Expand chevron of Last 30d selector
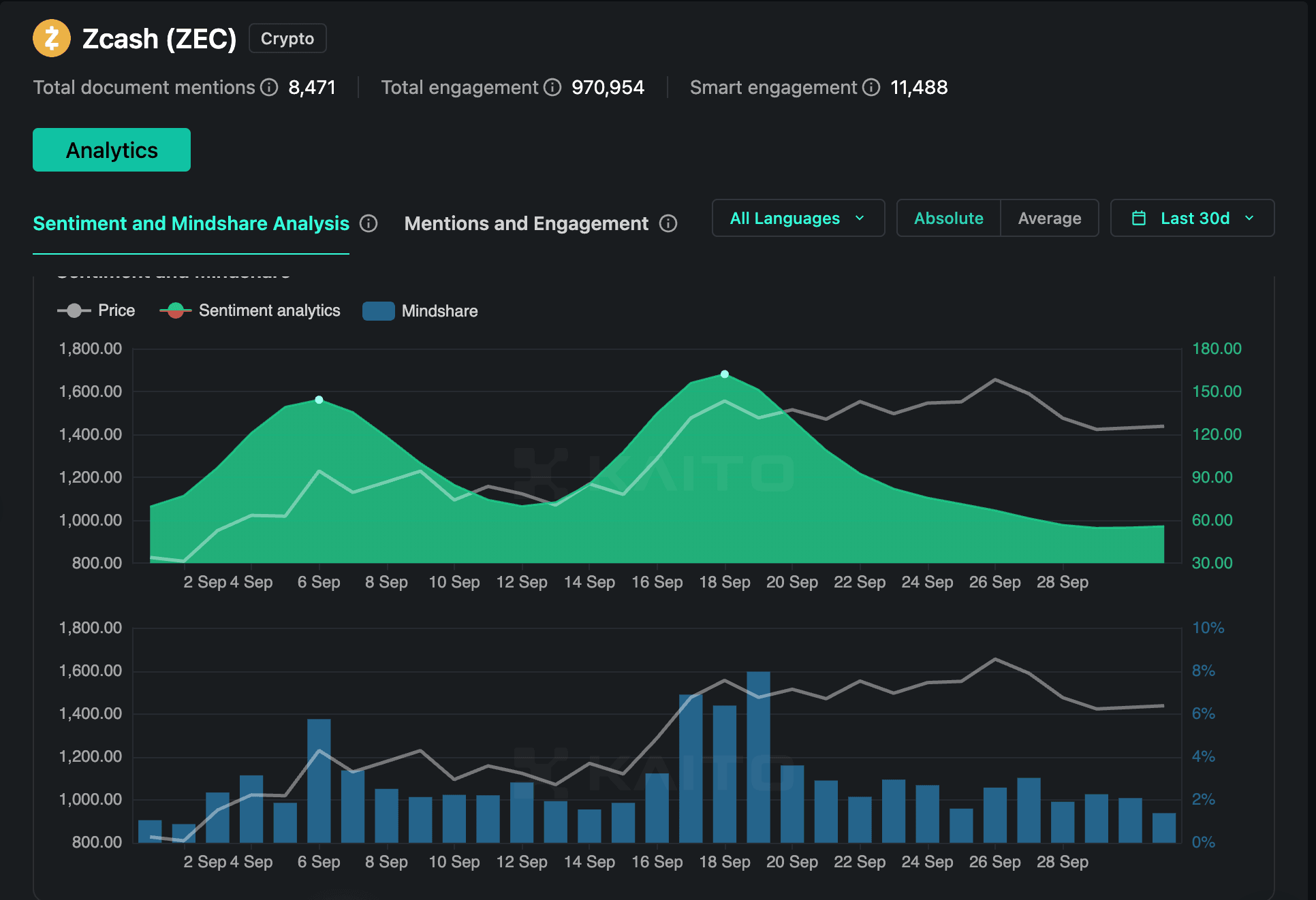 (1249, 218)
